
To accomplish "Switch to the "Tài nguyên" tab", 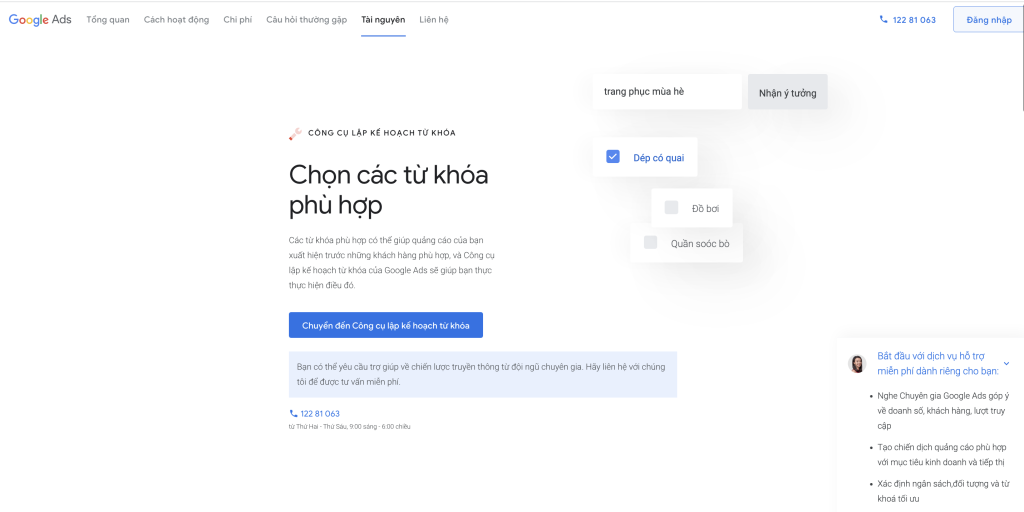I will 383,20.
